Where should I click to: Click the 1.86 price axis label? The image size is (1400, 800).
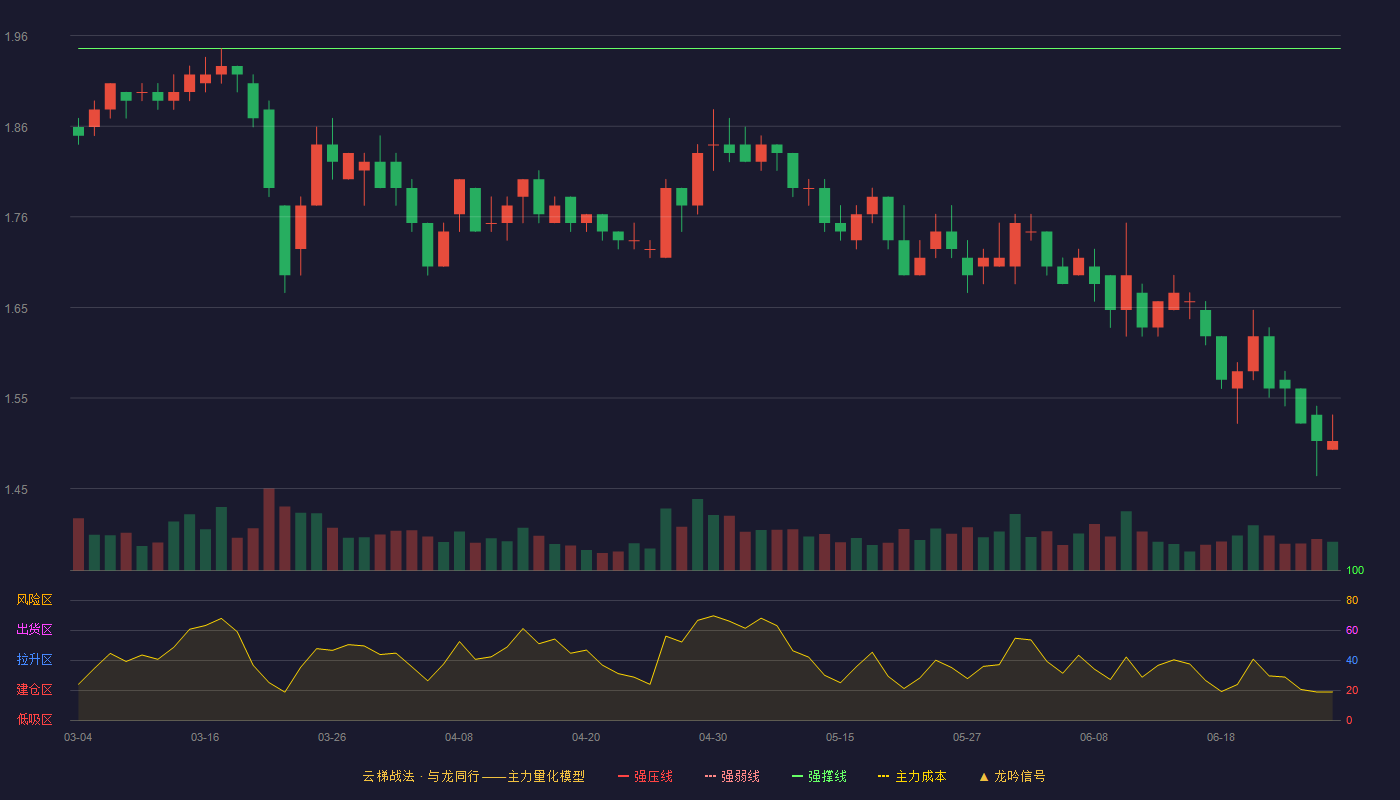(x=16, y=128)
